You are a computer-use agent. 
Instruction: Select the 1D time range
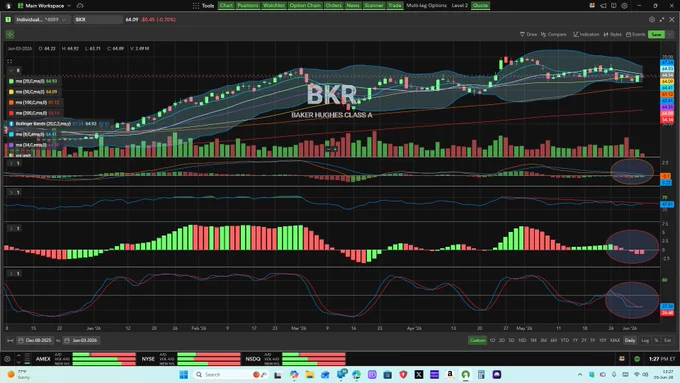point(492,340)
